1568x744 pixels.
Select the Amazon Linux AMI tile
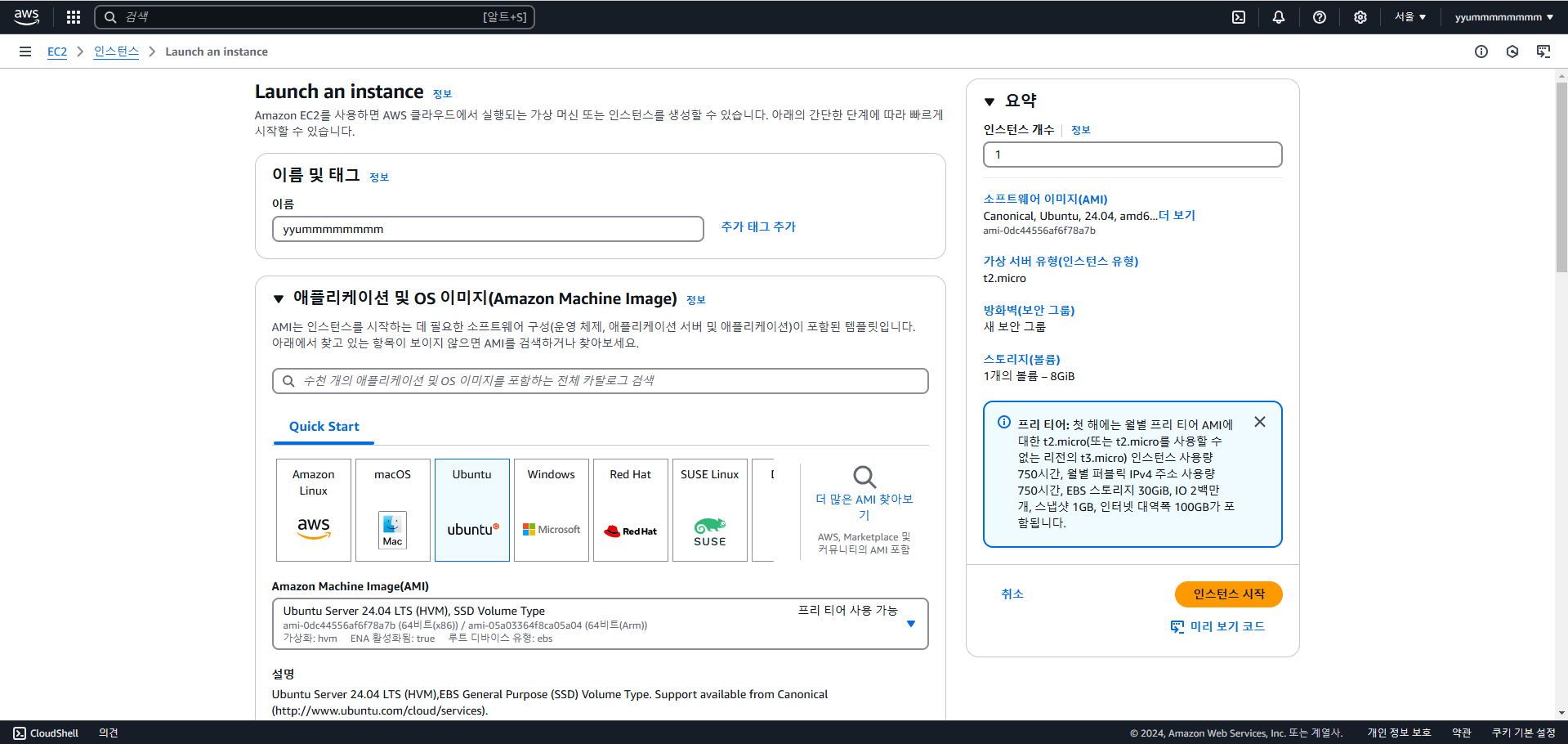[314, 510]
